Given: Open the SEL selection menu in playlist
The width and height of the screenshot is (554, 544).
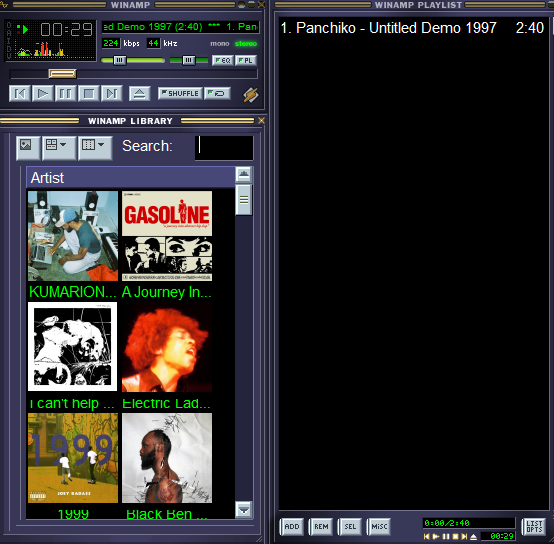Looking at the screenshot, I should point(350,526).
